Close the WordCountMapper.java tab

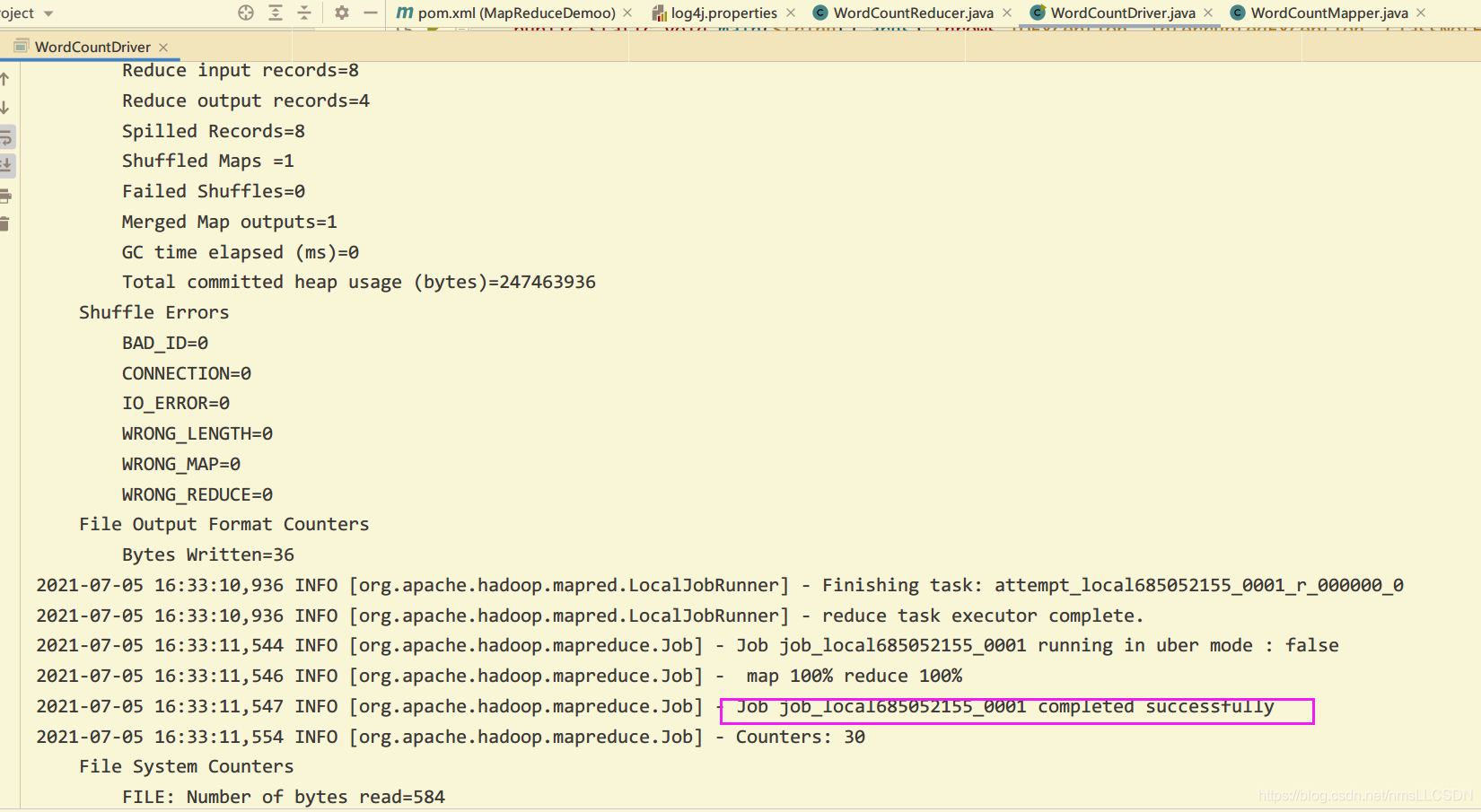1421,13
